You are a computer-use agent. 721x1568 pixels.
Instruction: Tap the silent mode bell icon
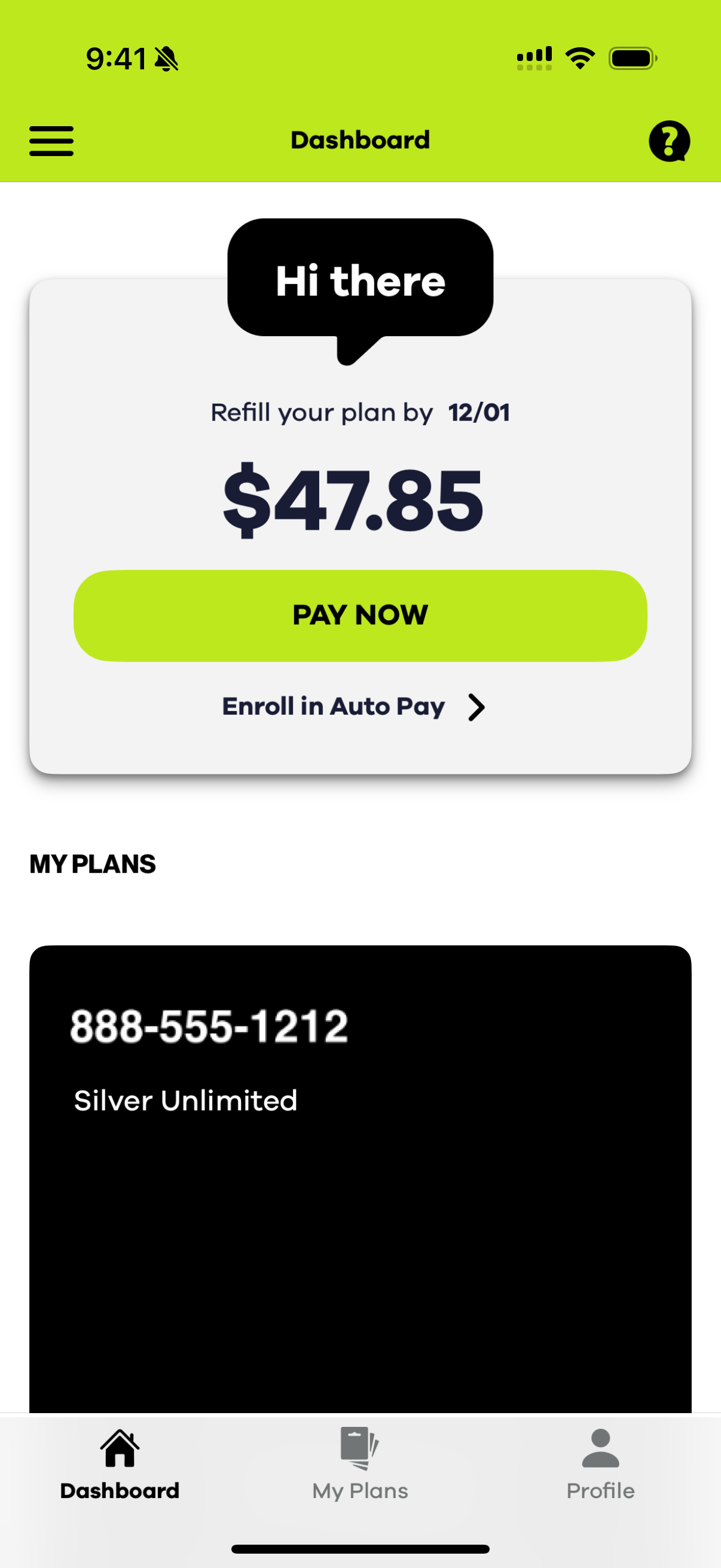pyautogui.click(x=166, y=59)
